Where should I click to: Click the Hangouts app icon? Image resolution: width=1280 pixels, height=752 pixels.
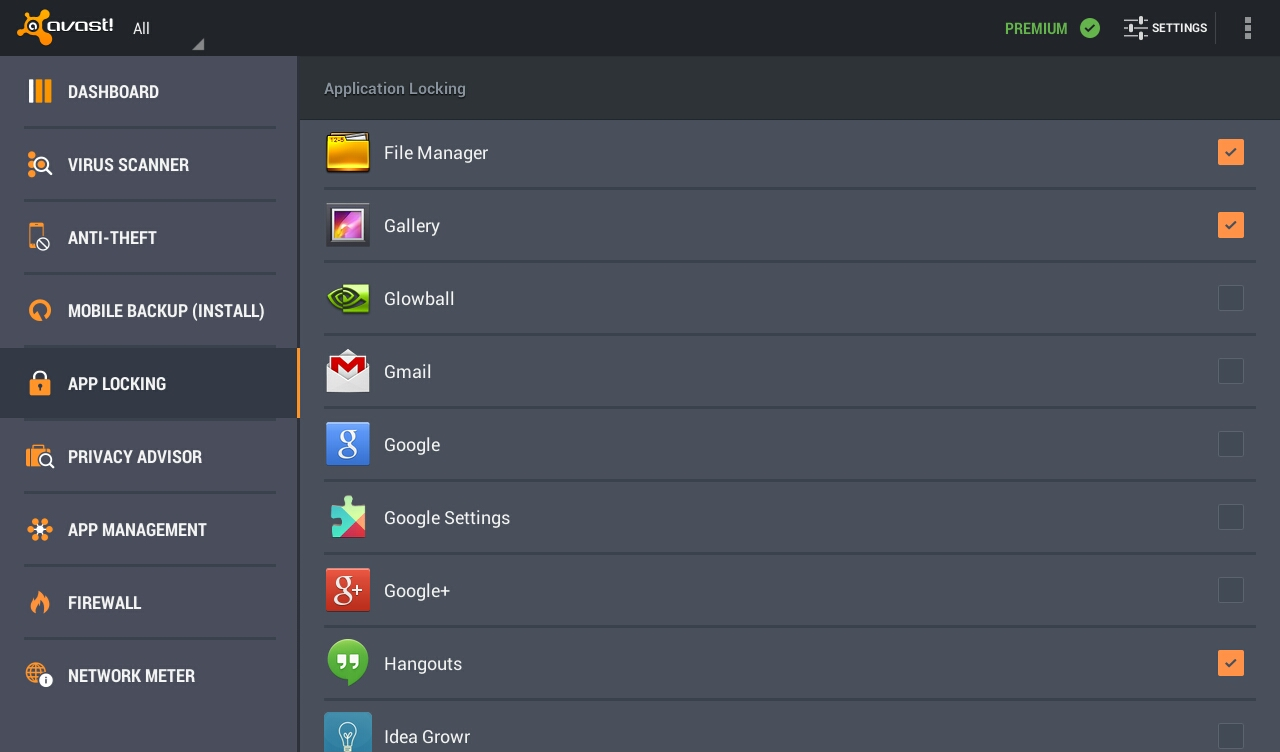[348, 663]
